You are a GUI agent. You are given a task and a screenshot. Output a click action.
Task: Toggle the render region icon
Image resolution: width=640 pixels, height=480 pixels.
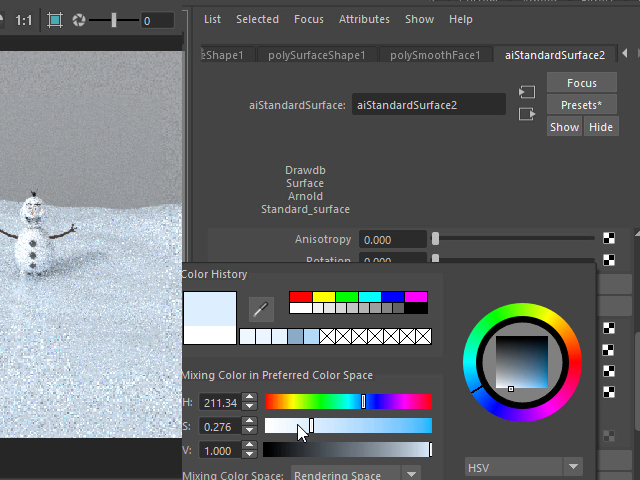pos(55,20)
